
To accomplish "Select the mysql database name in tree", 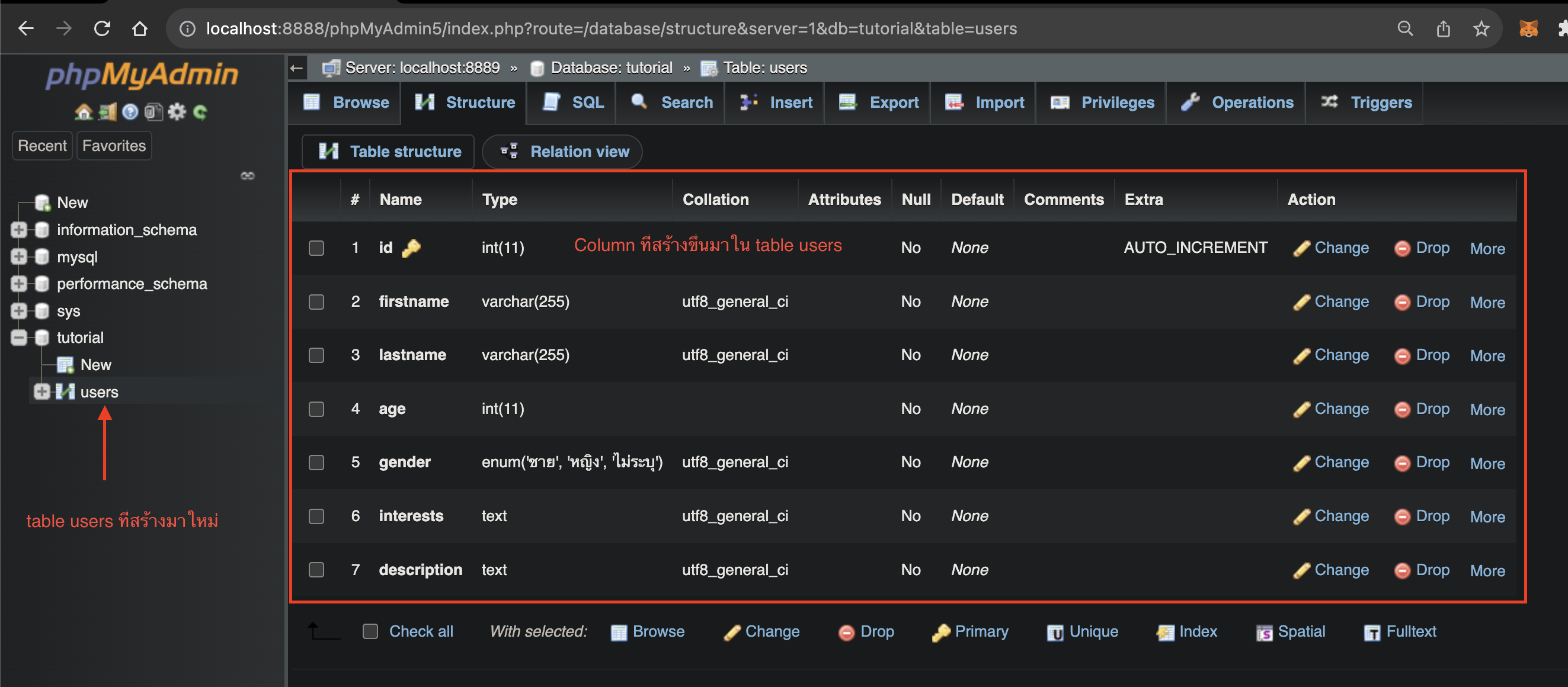I will click(x=77, y=257).
